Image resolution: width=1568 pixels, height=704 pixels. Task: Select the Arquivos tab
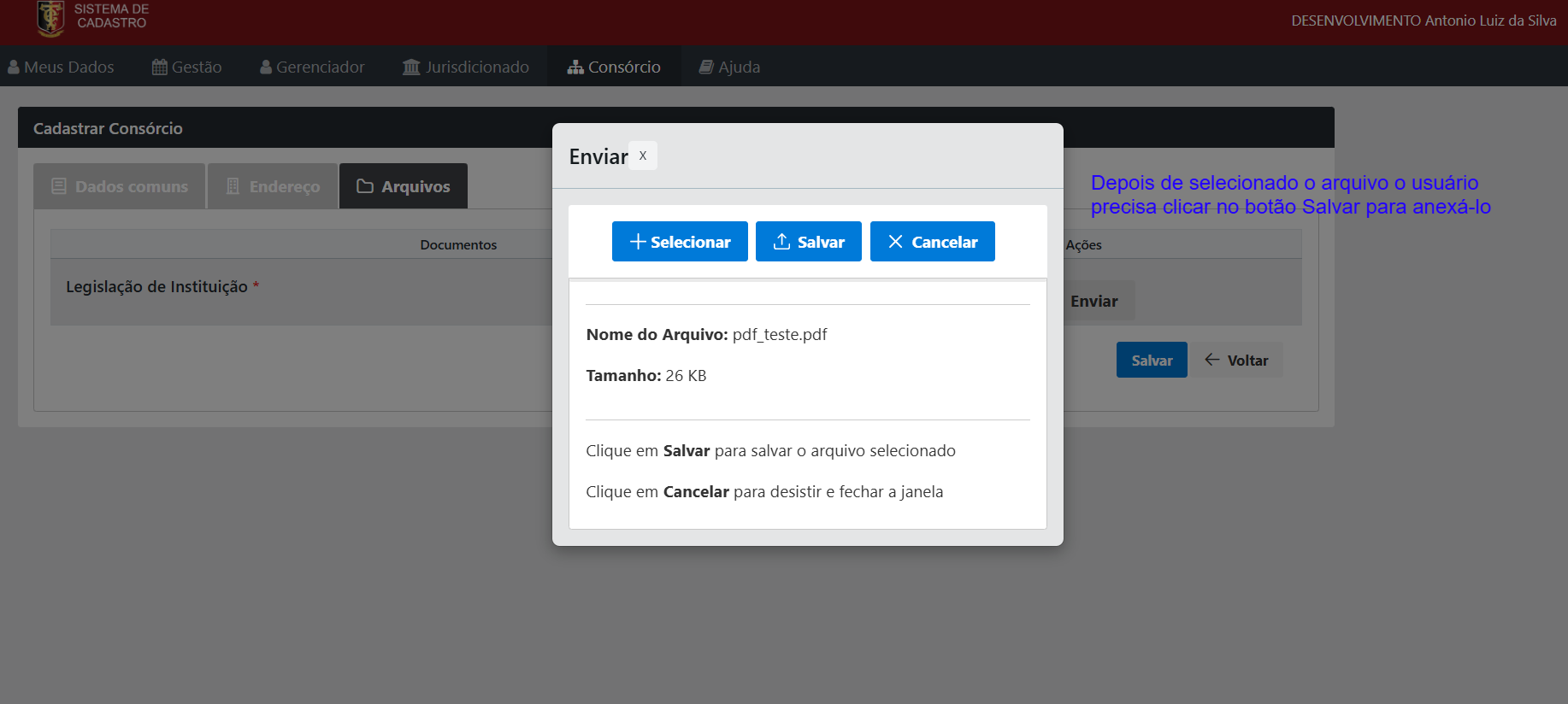click(404, 186)
